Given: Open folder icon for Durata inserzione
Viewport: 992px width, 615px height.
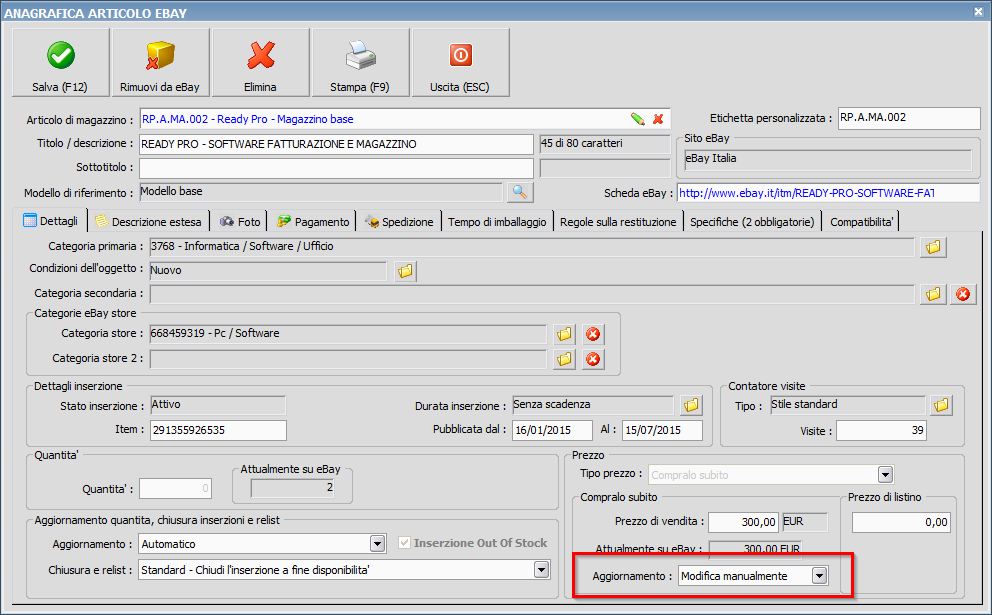Looking at the screenshot, I should [691, 405].
